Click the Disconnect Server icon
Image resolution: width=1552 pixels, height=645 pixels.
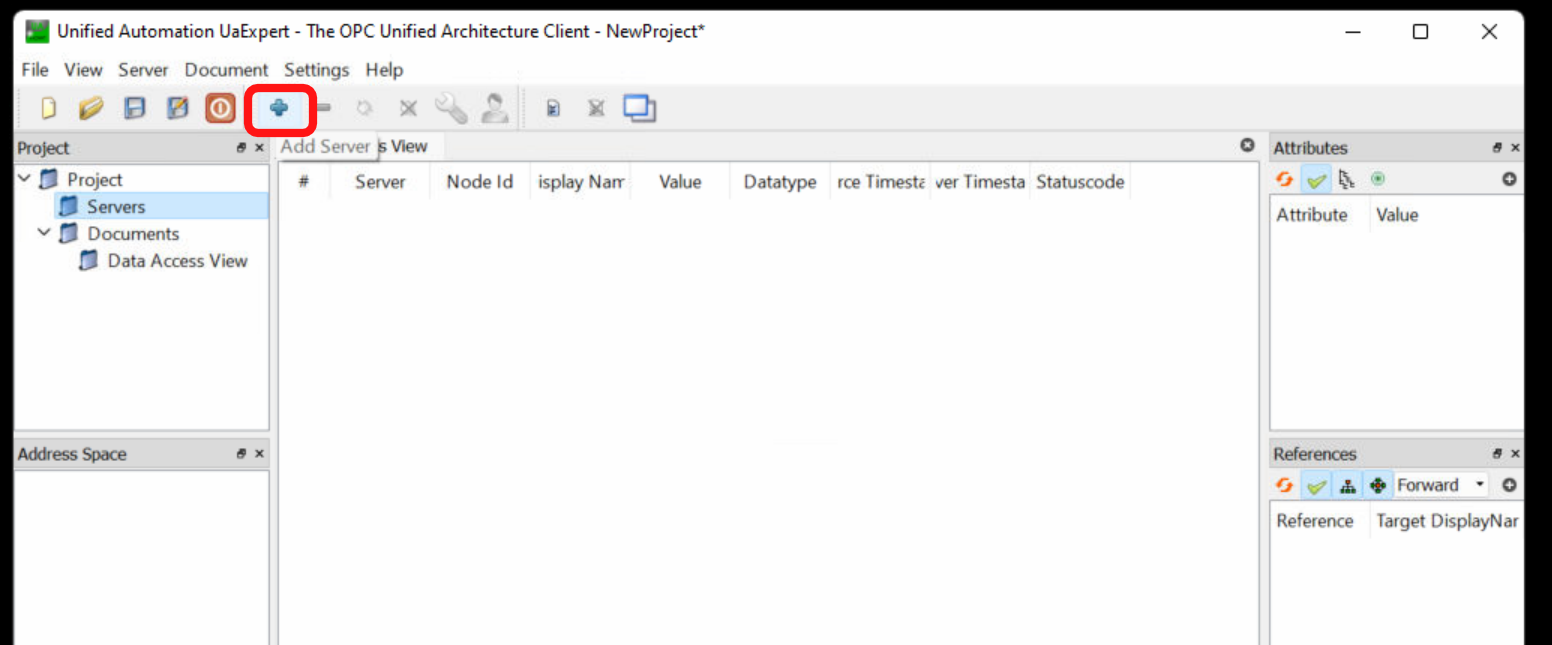[x=408, y=108]
